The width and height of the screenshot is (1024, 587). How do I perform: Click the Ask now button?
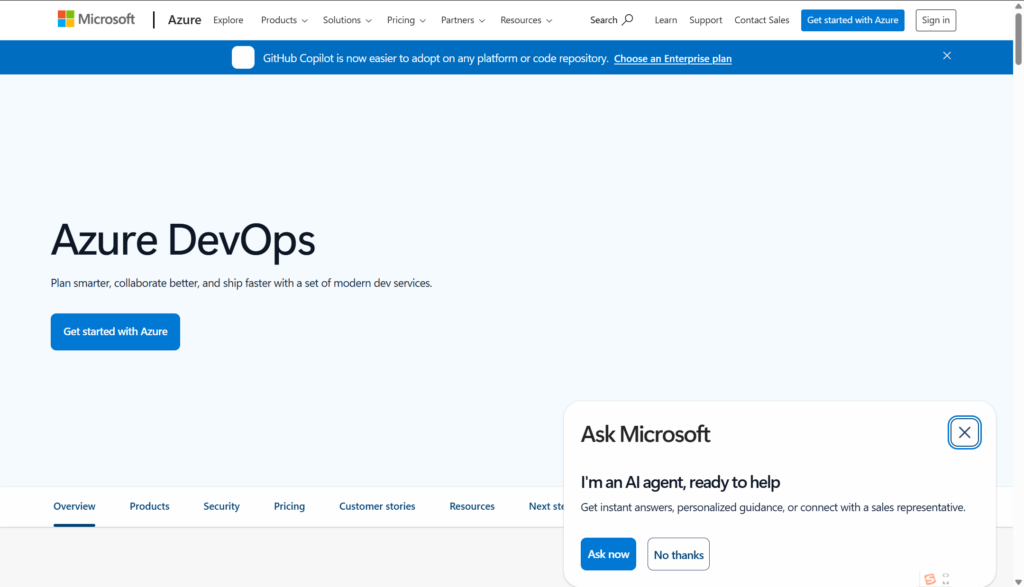[x=608, y=554]
